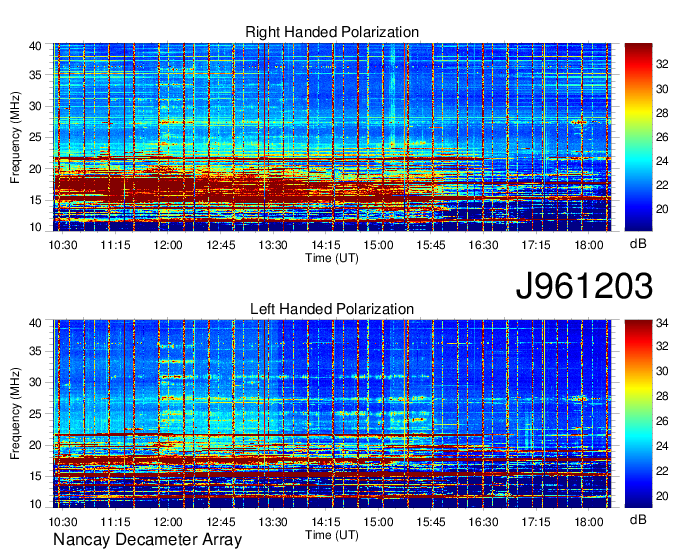Click the right-handed polarization color bar
The height and width of the screenshot is (552, 680).
(638, 137)
